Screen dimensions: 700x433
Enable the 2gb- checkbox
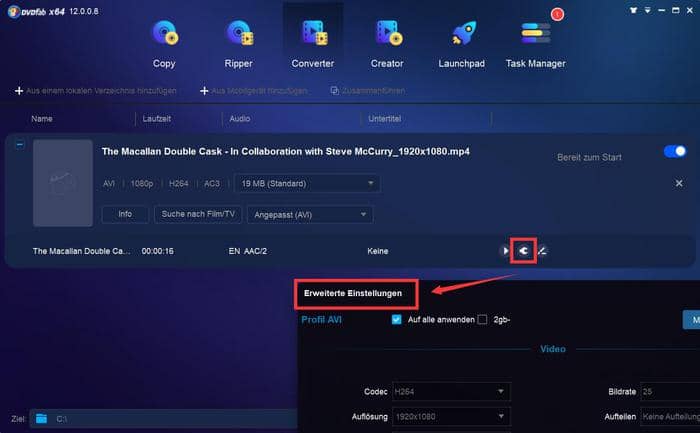[x=482, y=320]
